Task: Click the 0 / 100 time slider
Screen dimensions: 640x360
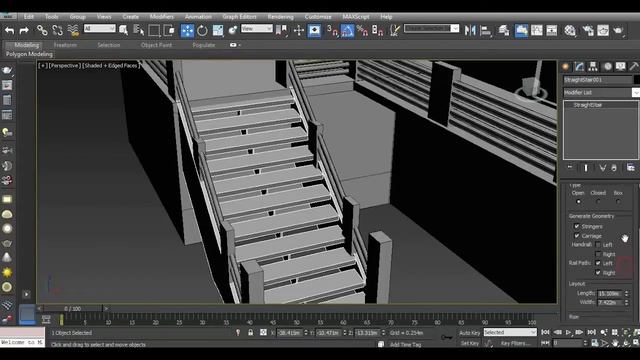Action: click(73, 309)
